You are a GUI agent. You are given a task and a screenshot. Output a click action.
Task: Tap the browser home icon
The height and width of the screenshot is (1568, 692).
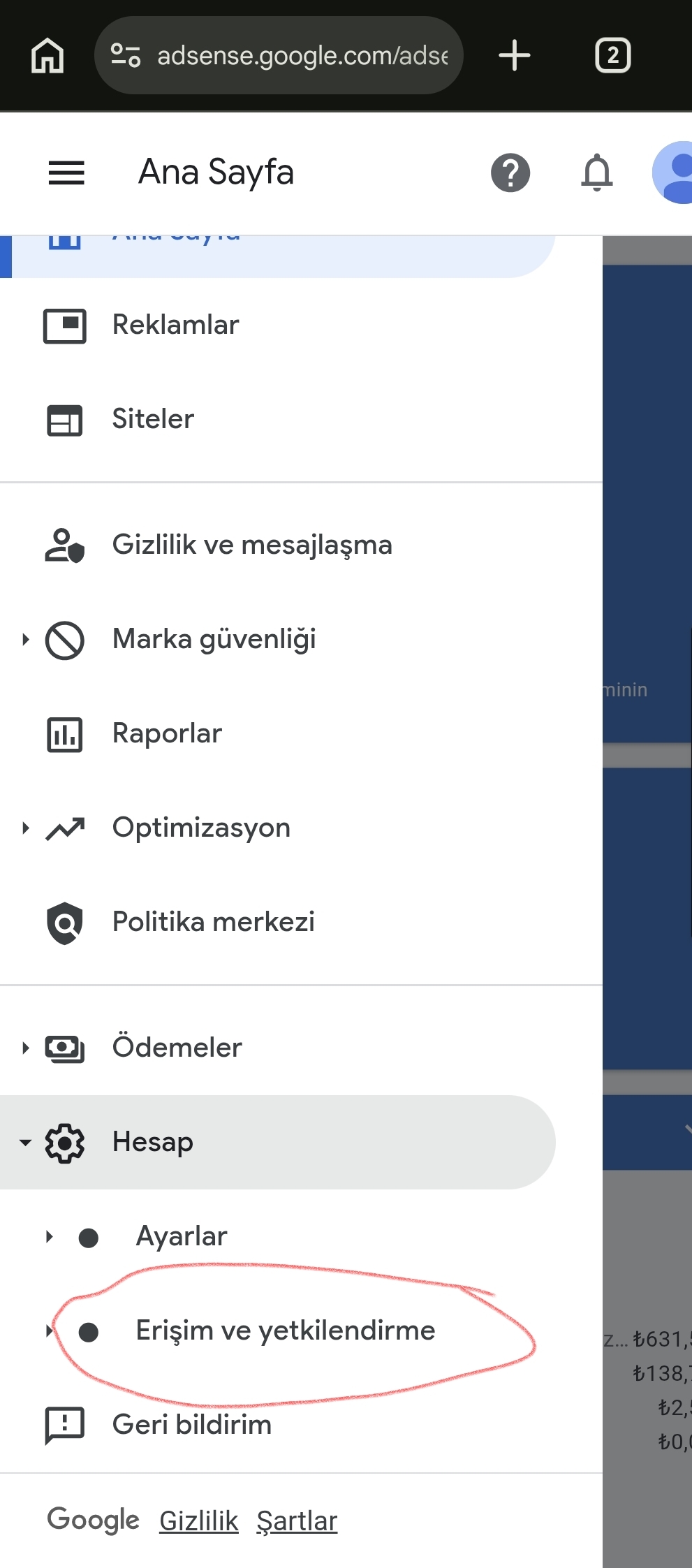point(47,55)
